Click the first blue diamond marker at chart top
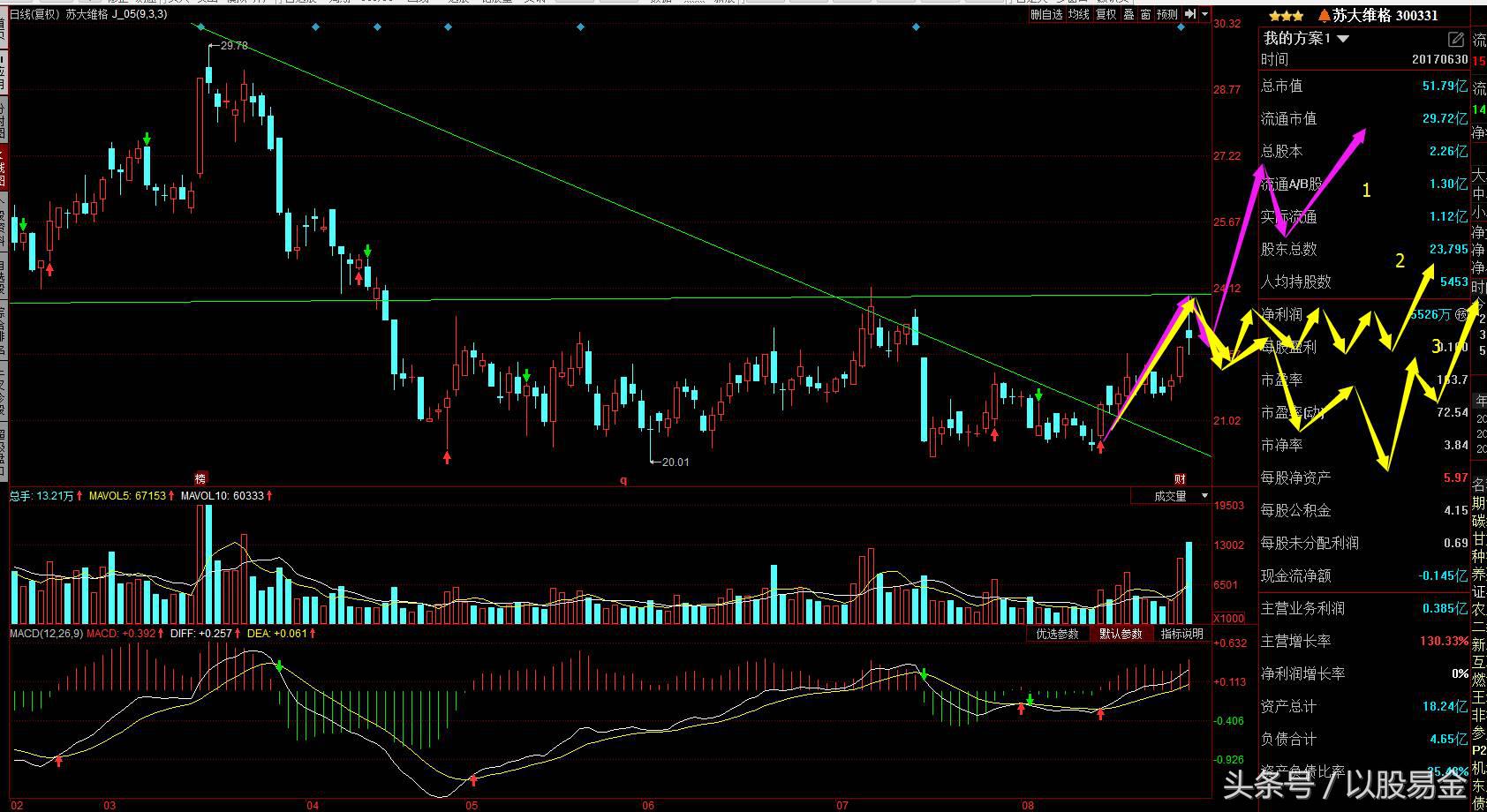This screenshot has height=812, width=1487. [201, 27]
